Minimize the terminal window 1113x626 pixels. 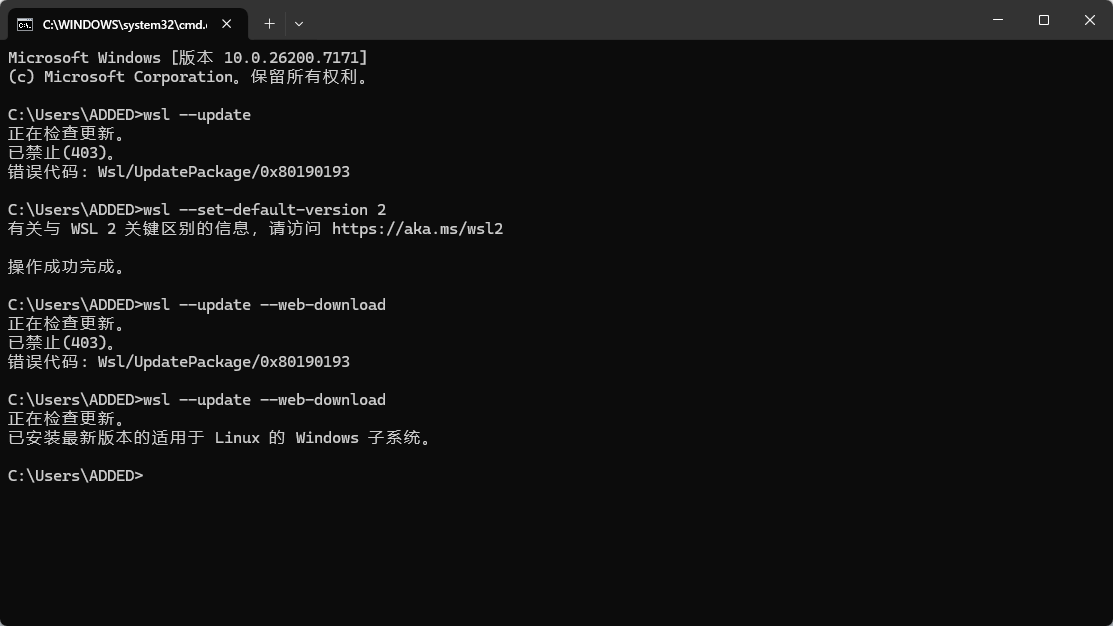(x=998, y=20)
